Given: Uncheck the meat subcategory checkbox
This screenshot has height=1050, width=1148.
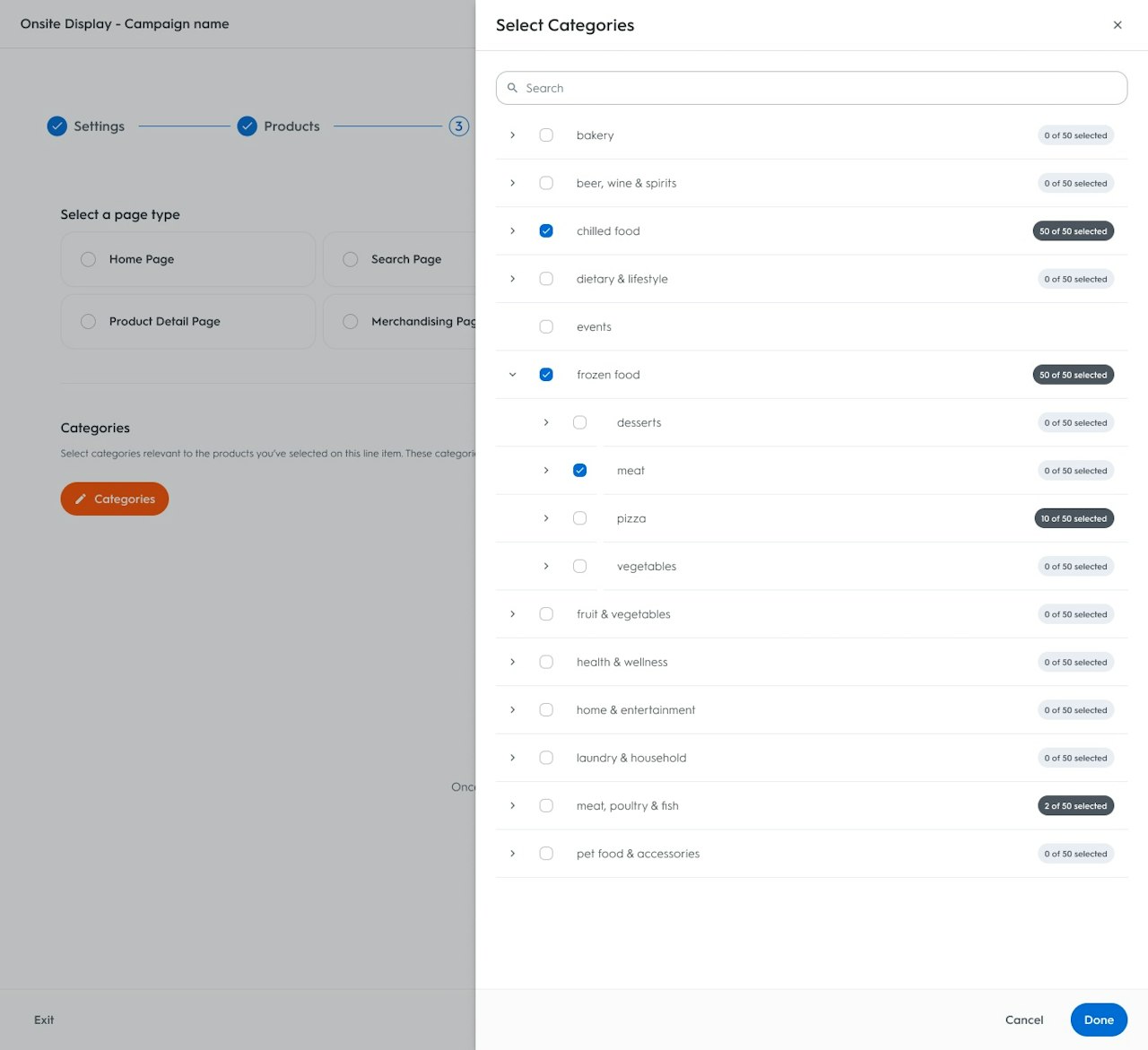Looking at the screenshot, I should [579, 471].
